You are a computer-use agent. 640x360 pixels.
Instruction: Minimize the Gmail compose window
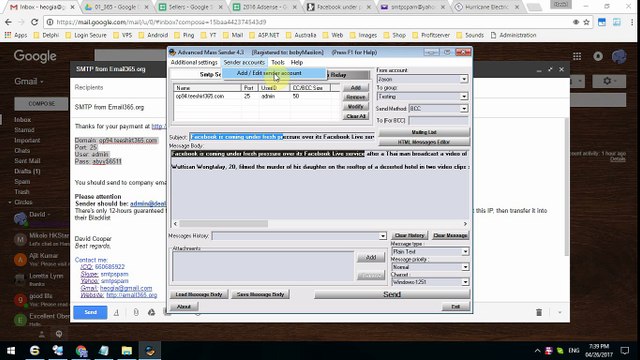point(539,69)
